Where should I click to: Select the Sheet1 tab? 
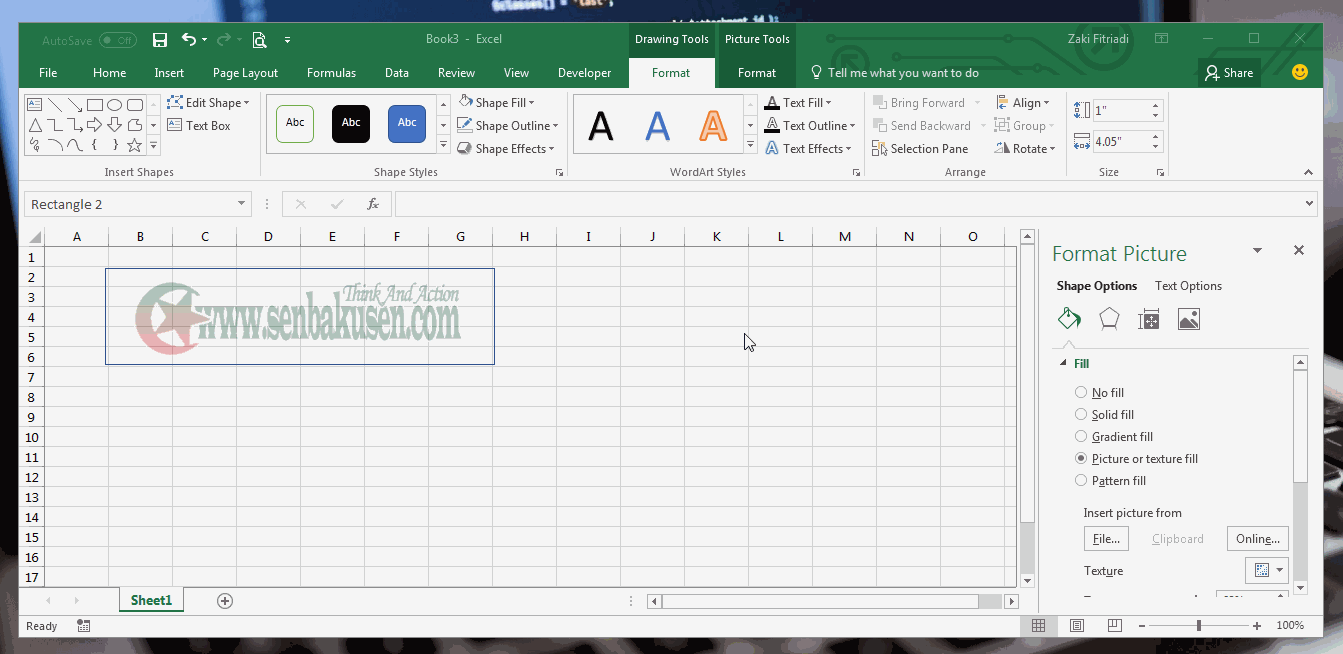151,600
